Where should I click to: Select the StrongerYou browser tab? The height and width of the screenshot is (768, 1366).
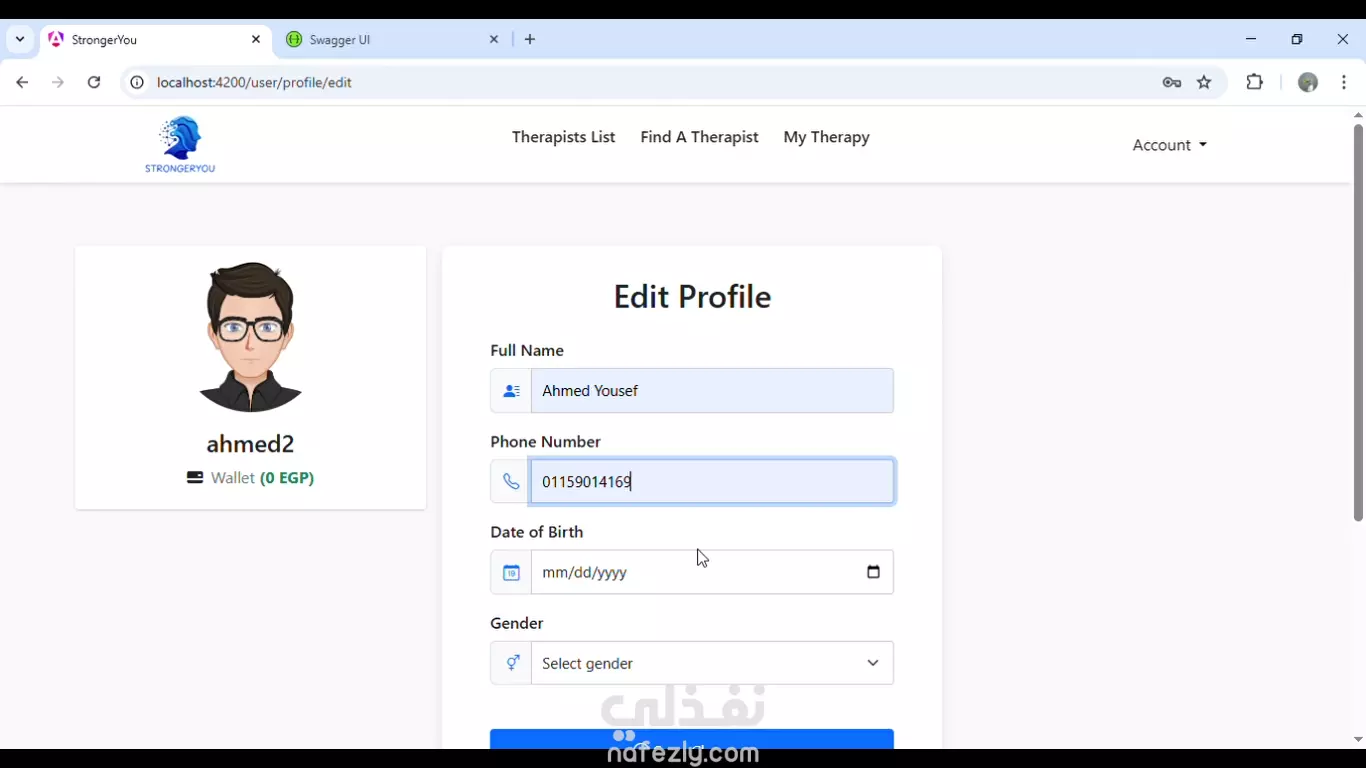(150, 40)
